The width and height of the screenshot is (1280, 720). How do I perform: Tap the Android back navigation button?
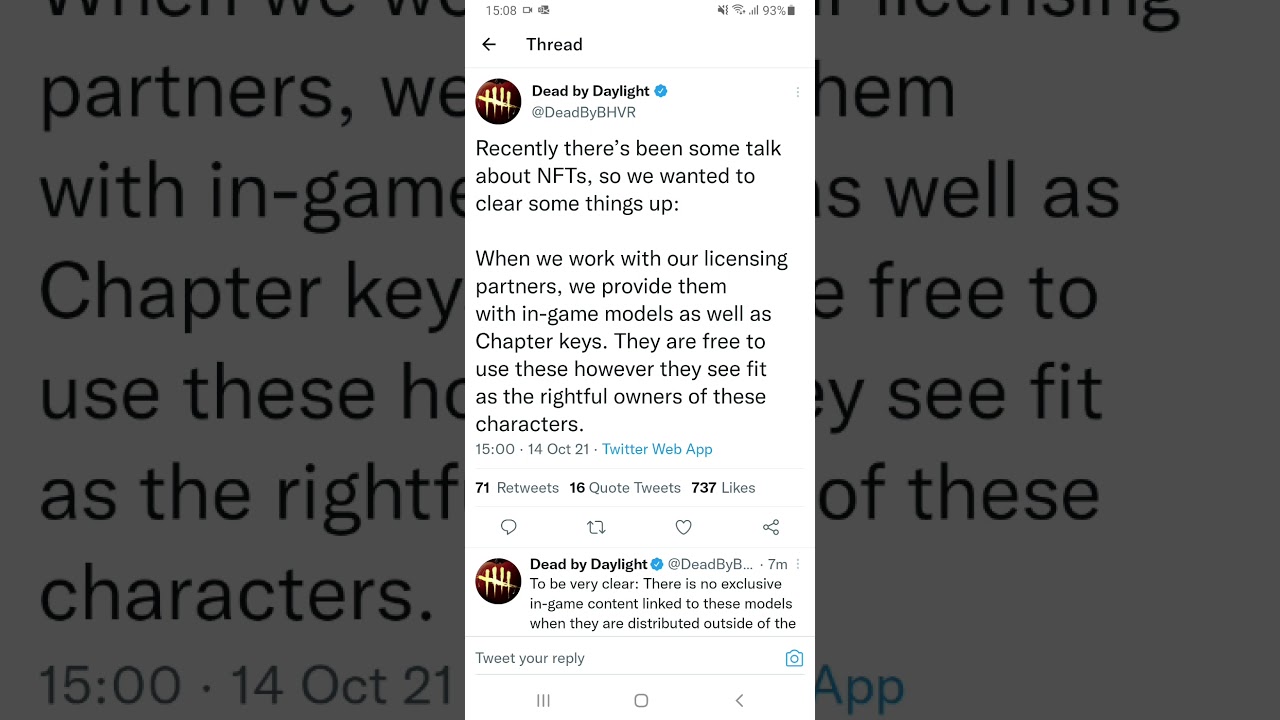pos(739,700)
